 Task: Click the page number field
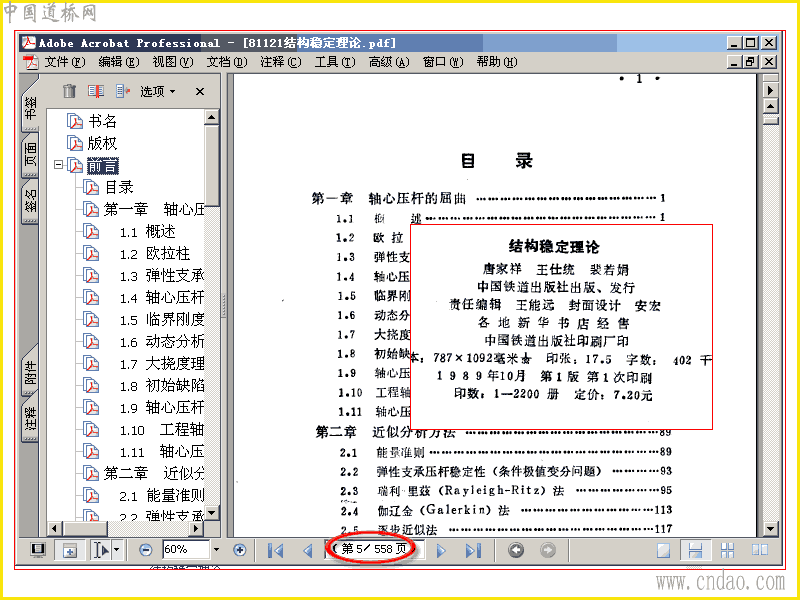coord(374,549)
